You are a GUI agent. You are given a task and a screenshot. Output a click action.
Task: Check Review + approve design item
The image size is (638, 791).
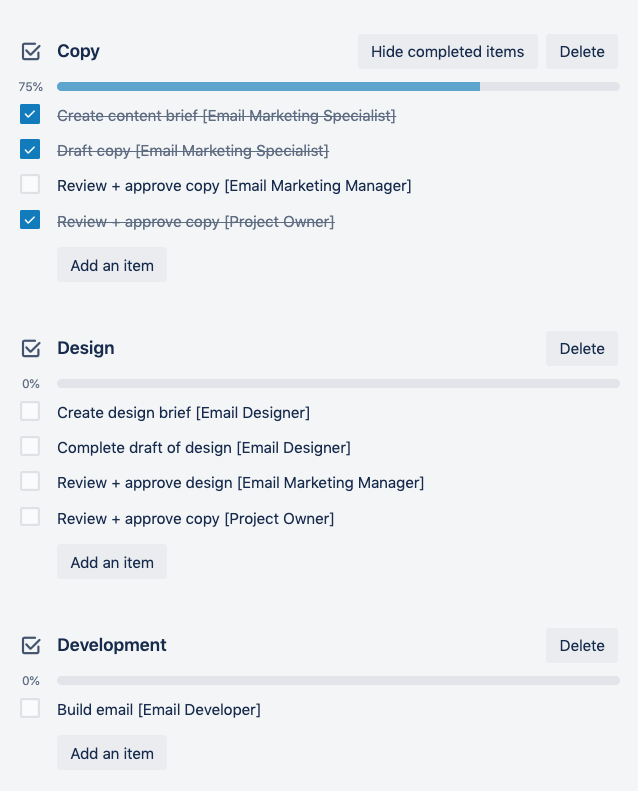click(30, 482)
